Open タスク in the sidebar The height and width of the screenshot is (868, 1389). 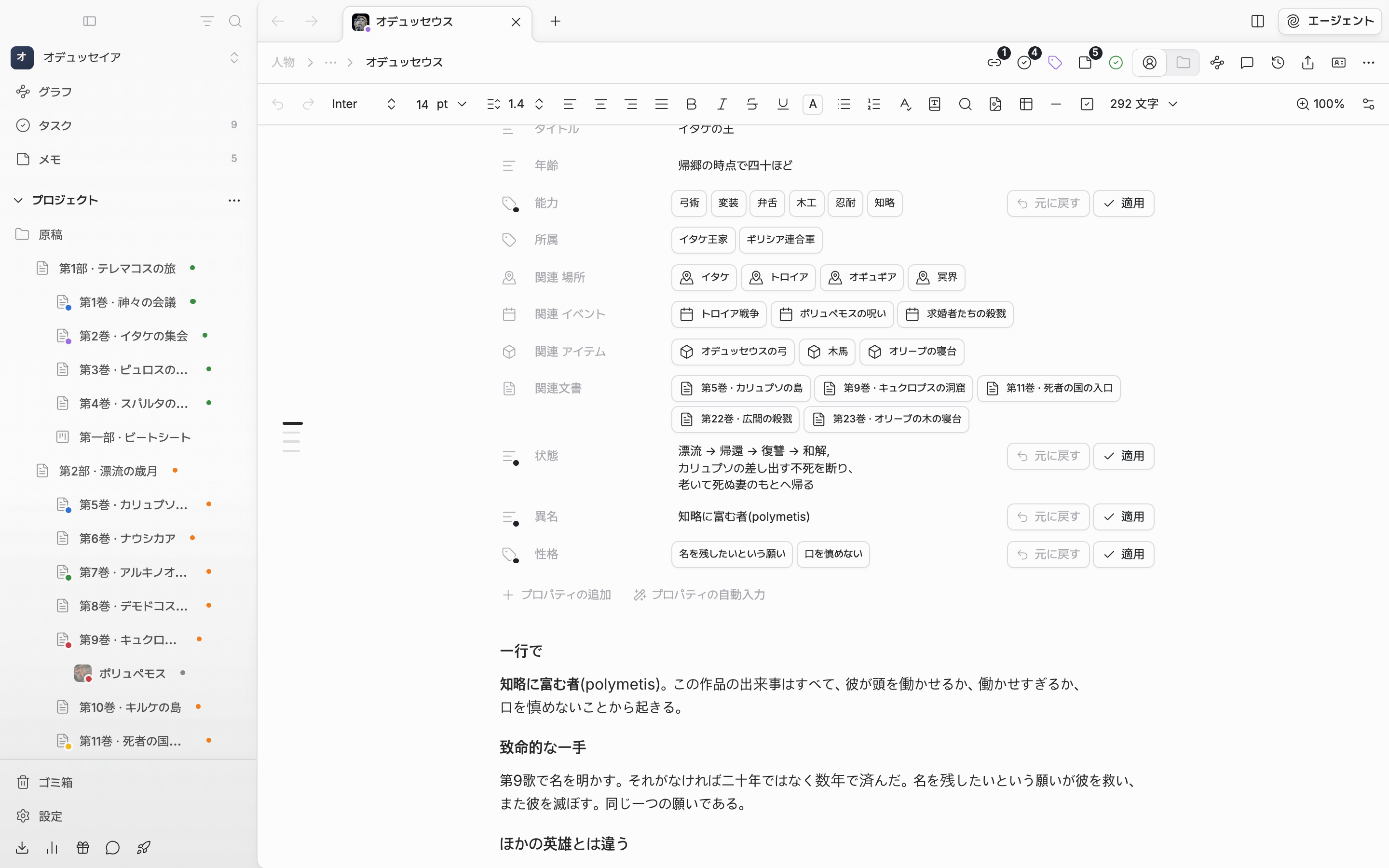127,125
